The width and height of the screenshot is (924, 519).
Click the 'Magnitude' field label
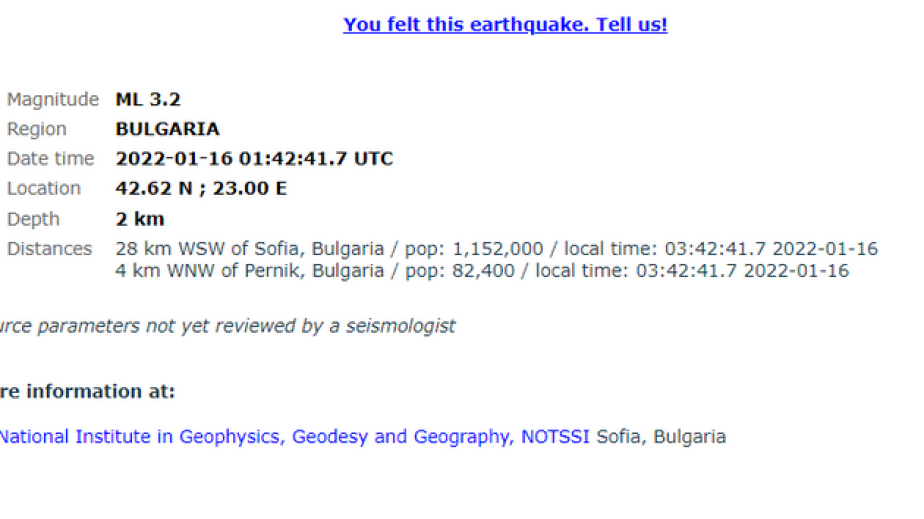(x=53, y=99)
